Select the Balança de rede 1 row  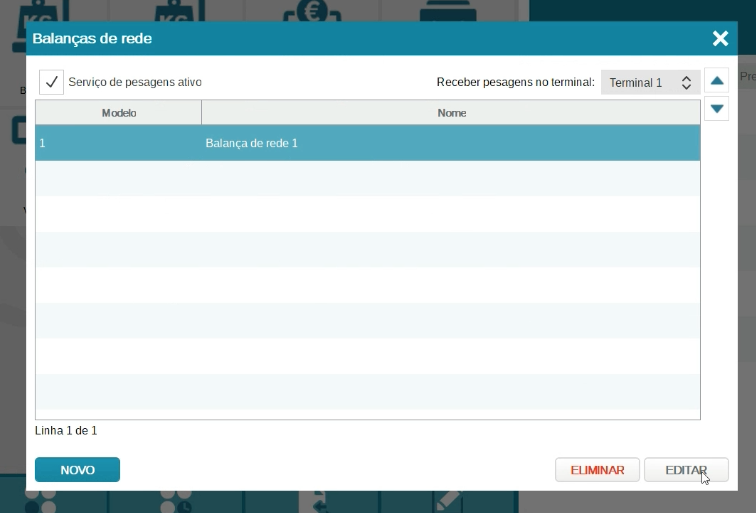coord(367,143)
